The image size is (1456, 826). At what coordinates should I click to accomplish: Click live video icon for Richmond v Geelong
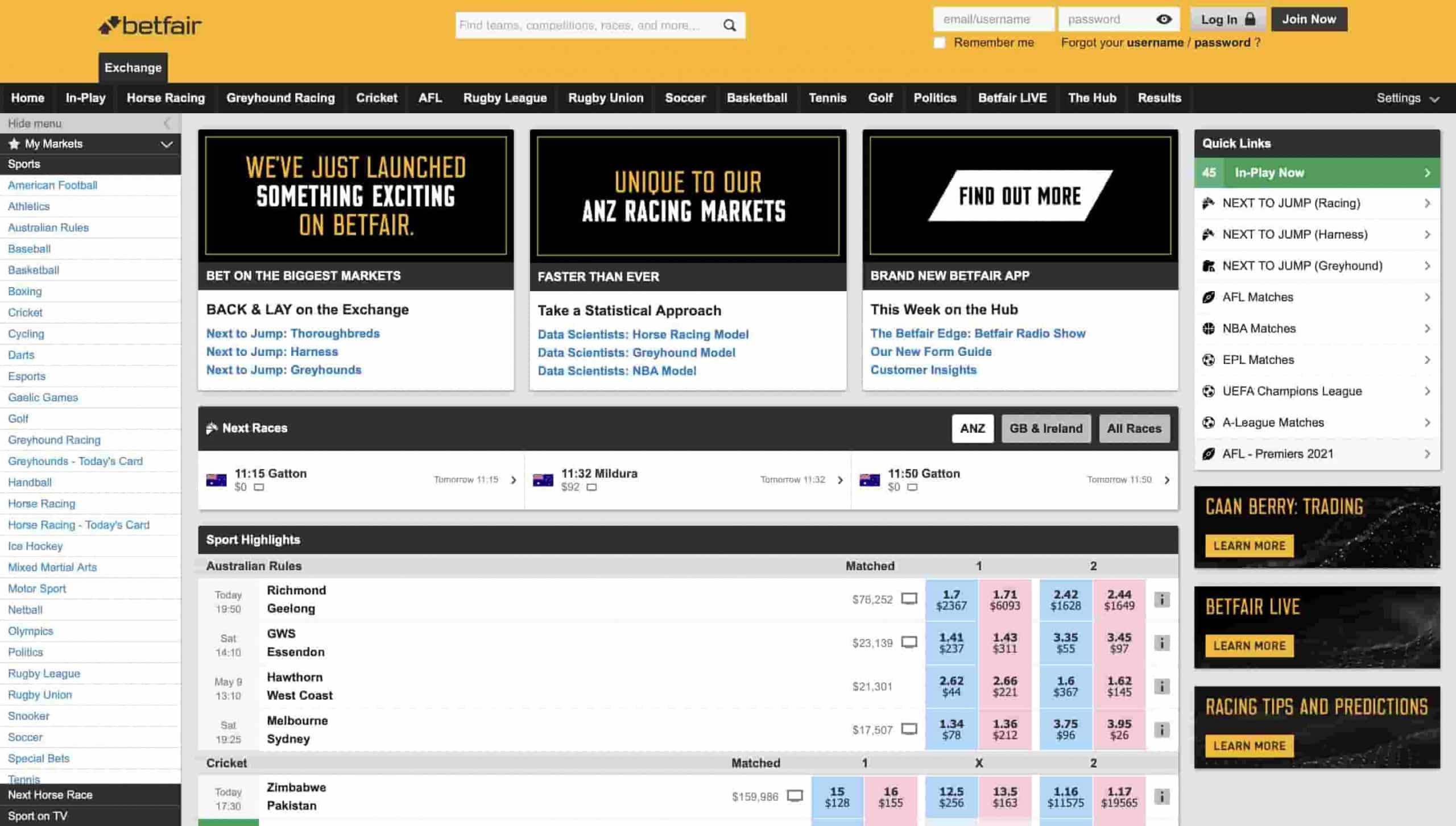click(x=909, y=599)
